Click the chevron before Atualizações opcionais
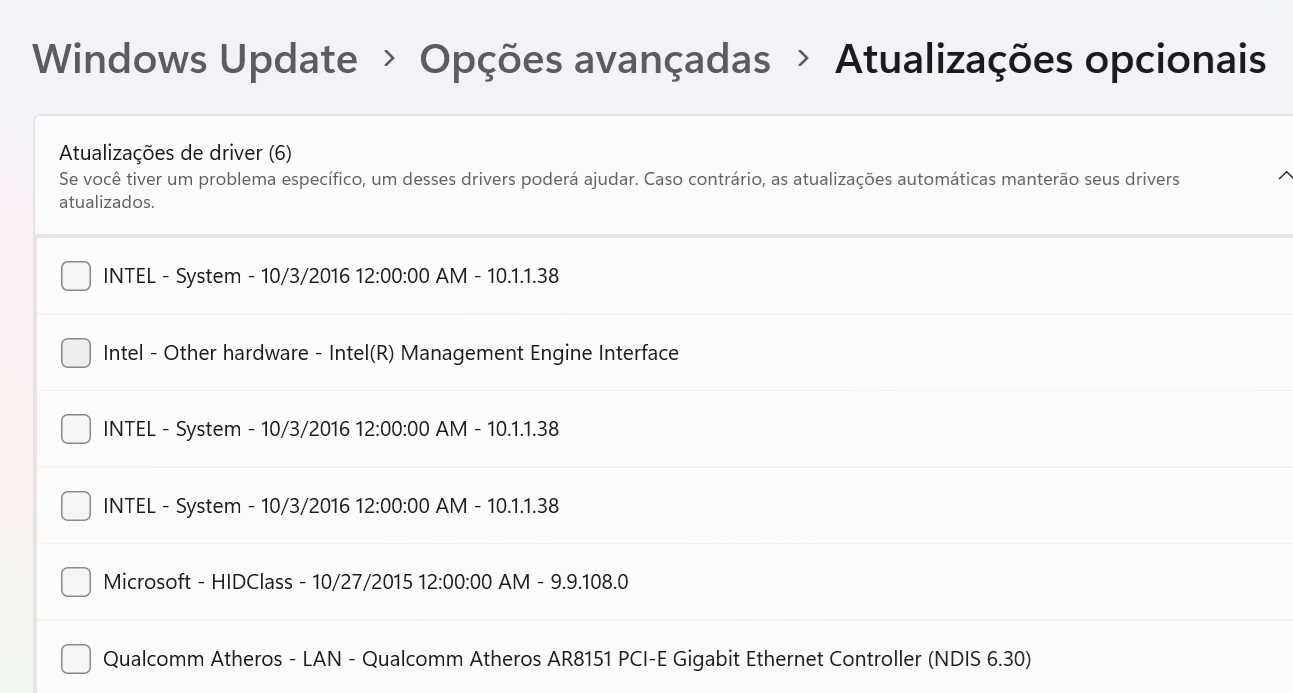Viewport: 1293px width, 693px height. tap(803, 59)
